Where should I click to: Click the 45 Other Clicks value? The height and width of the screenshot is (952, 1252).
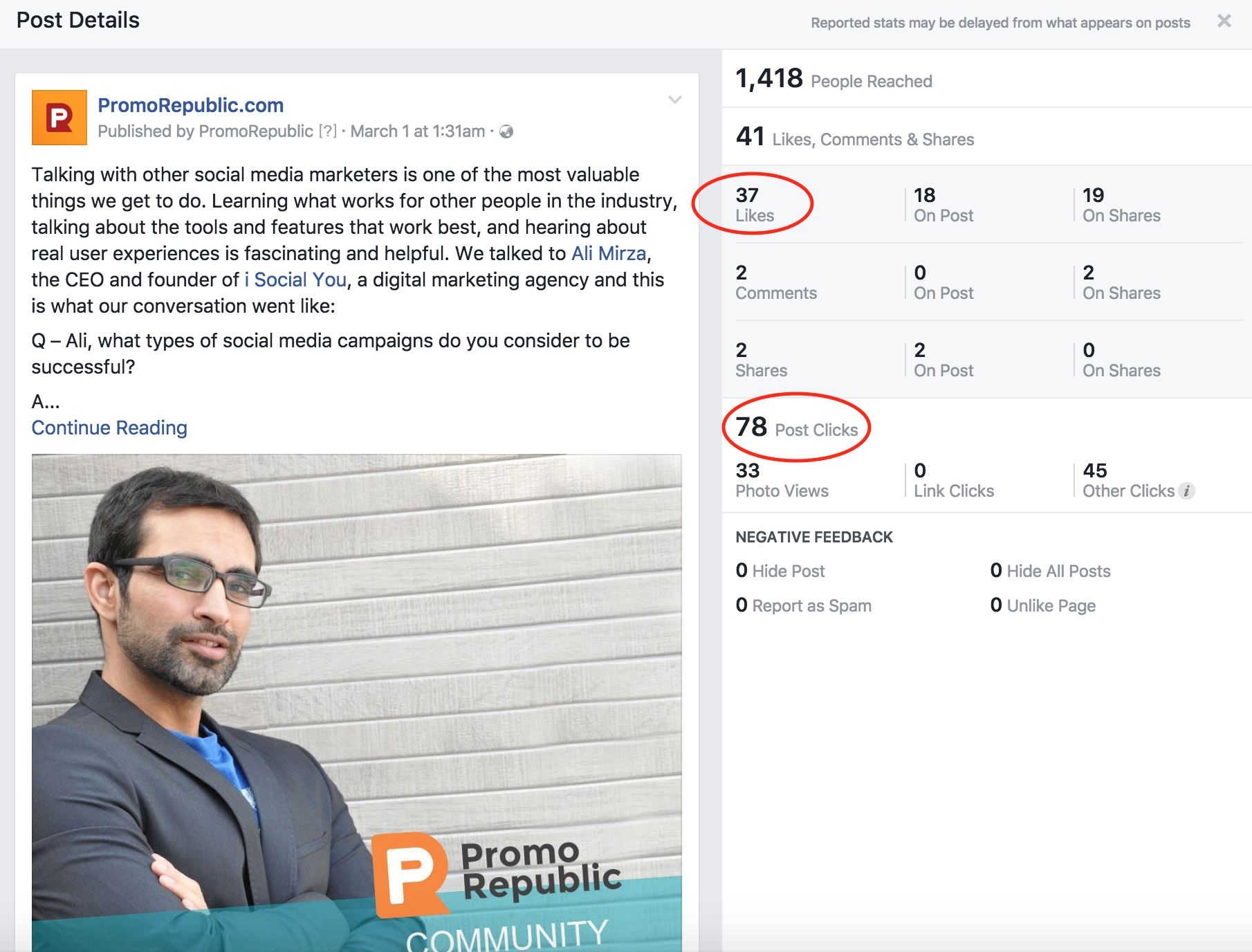click(1129, 480)
